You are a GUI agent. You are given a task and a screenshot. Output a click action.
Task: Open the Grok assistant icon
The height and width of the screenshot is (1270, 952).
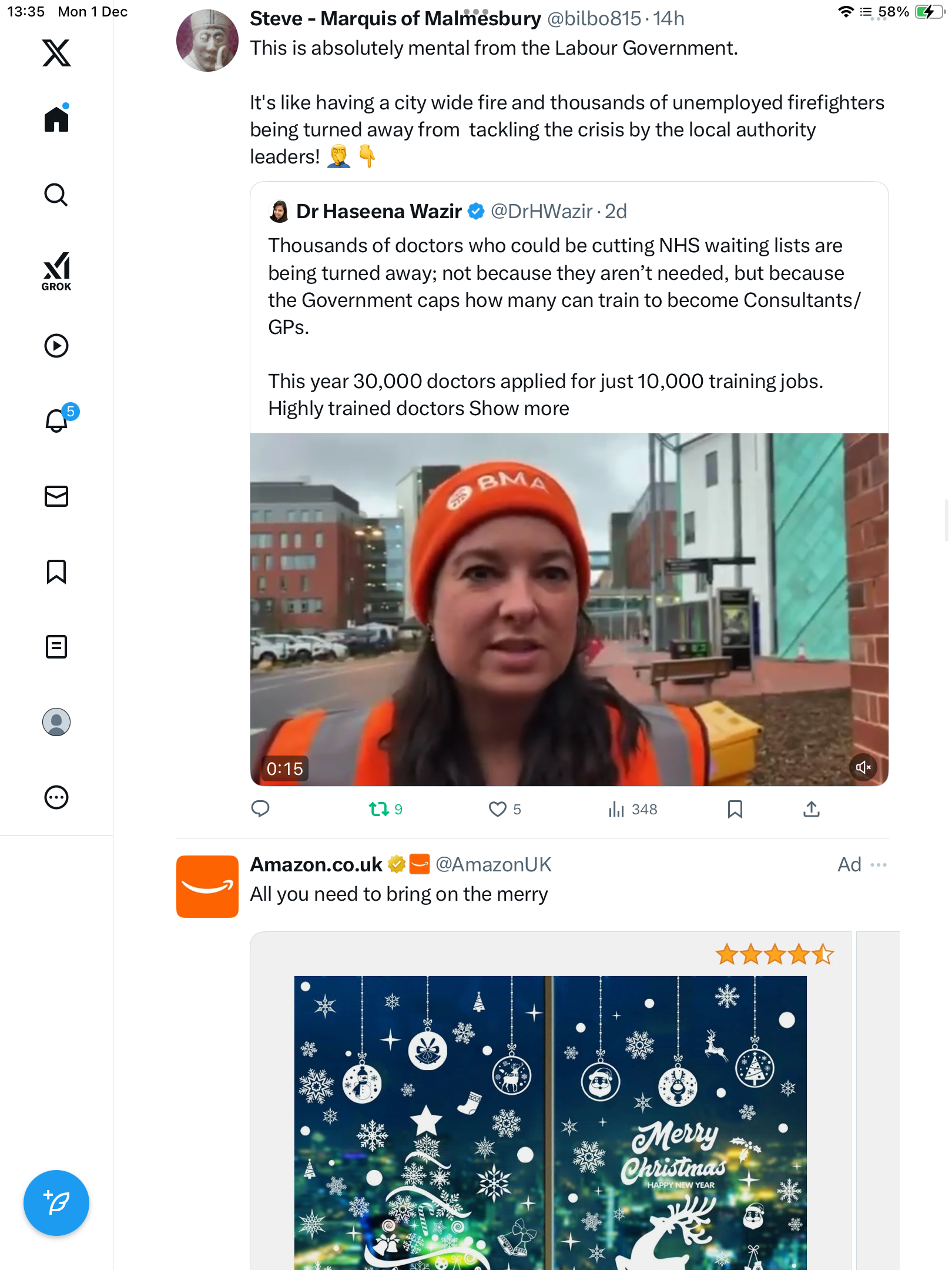56,271
